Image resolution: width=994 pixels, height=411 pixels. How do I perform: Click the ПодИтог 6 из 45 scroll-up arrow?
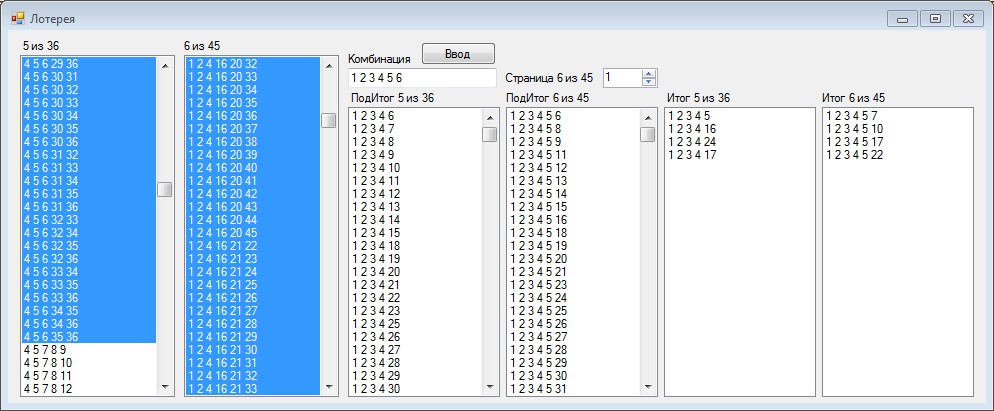pos(647,117)
